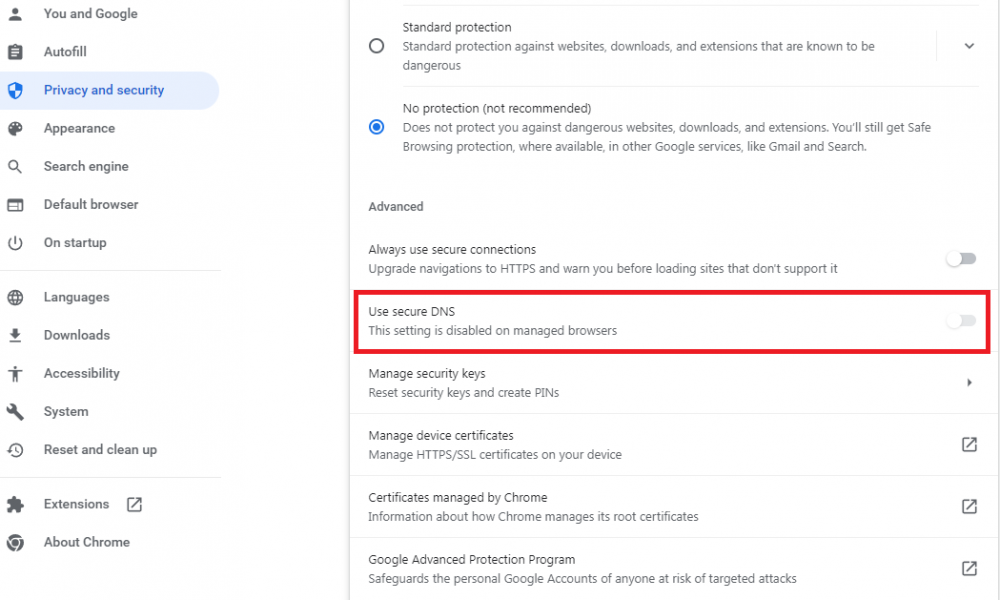The image size is (1000, 600).
Task: Enable Always use secure connections toggle
Action: (960, 259)
